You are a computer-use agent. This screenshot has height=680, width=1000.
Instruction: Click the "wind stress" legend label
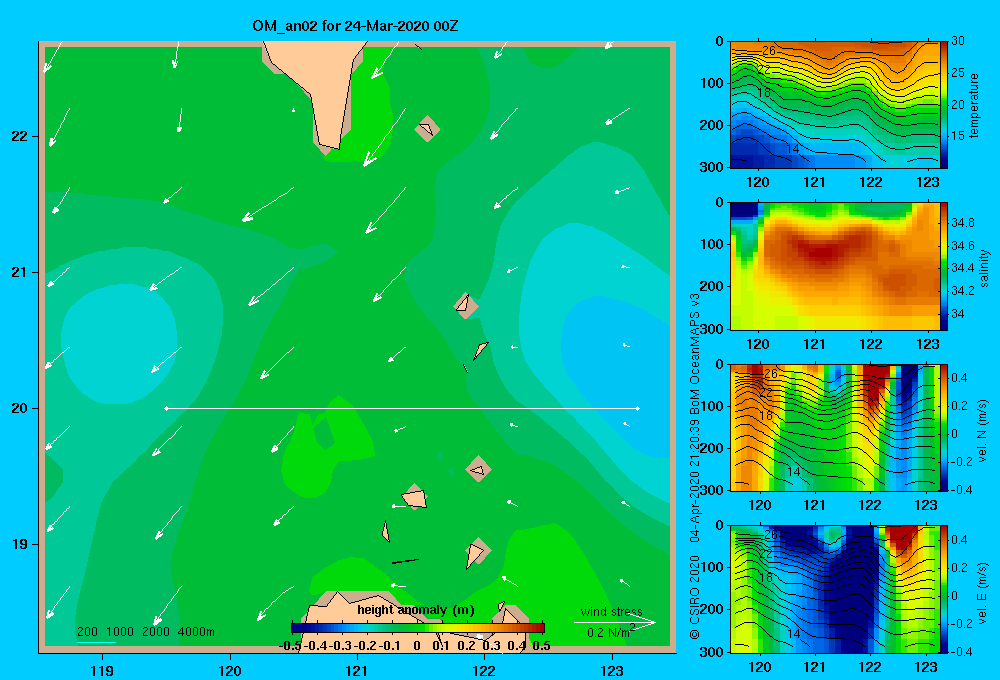[611, 612]
